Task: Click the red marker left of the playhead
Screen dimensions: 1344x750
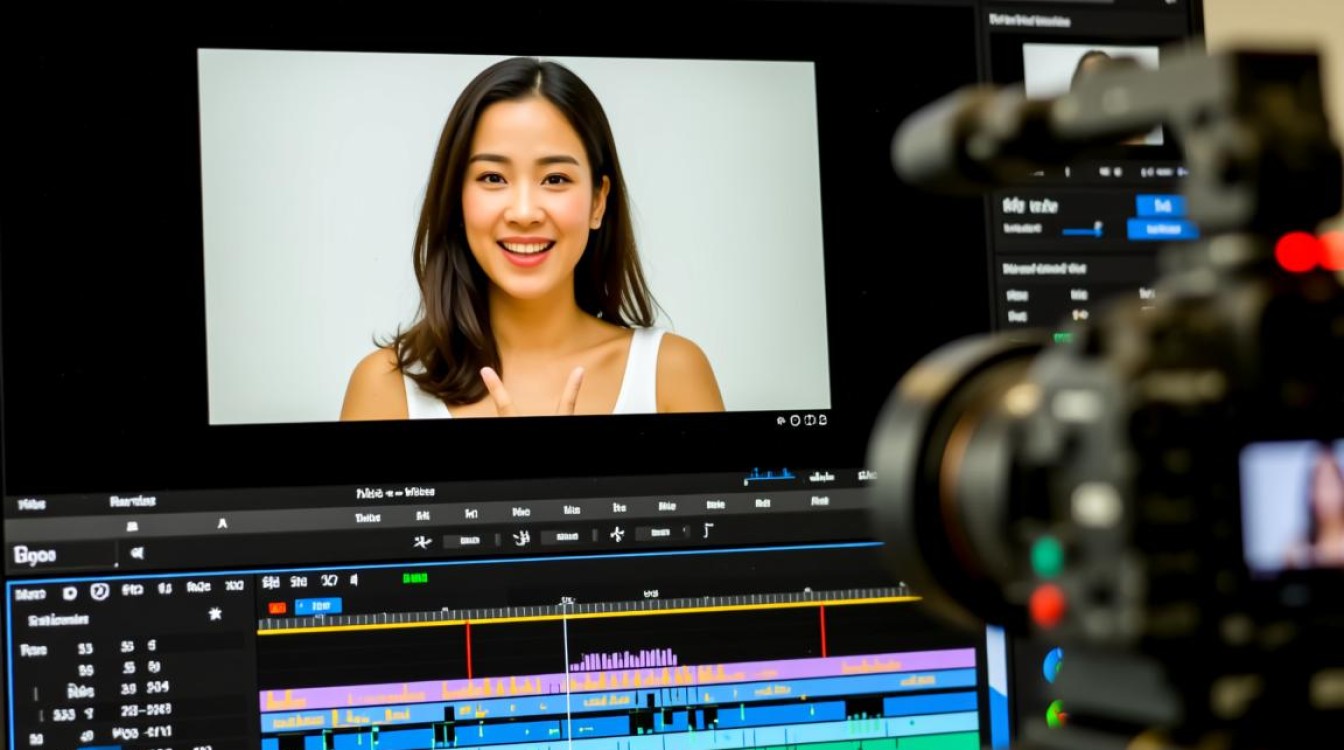Action: click(468, 650)
